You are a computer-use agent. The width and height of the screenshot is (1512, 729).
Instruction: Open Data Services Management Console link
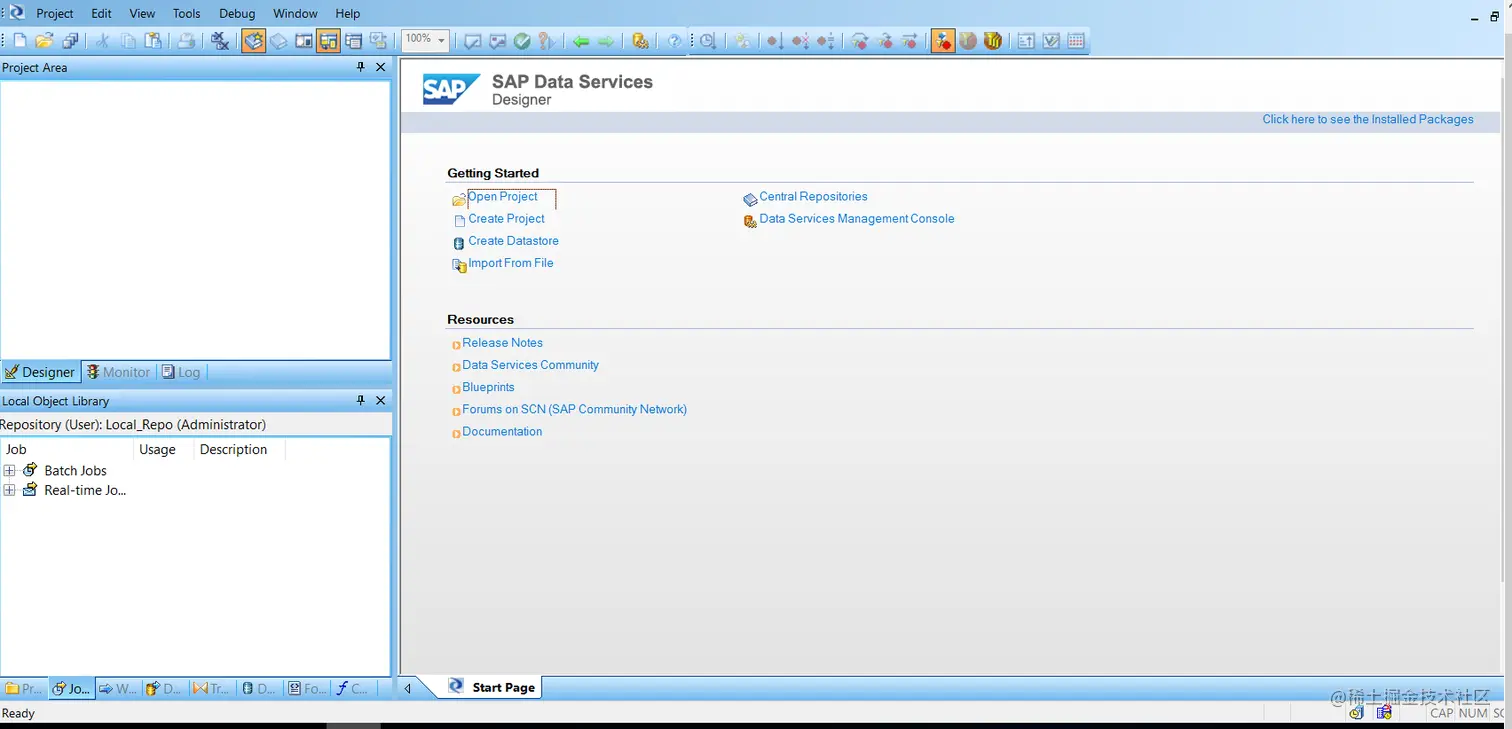point(857,219)
